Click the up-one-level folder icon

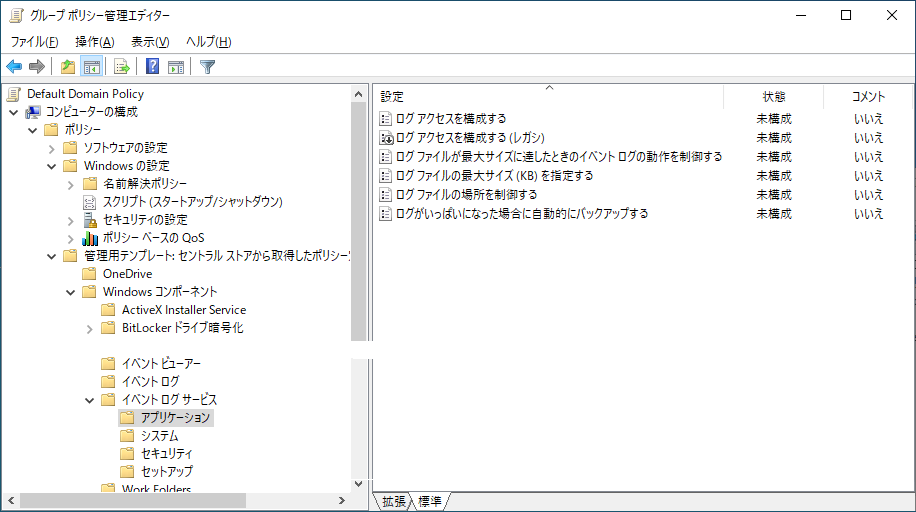pos(67,67)
